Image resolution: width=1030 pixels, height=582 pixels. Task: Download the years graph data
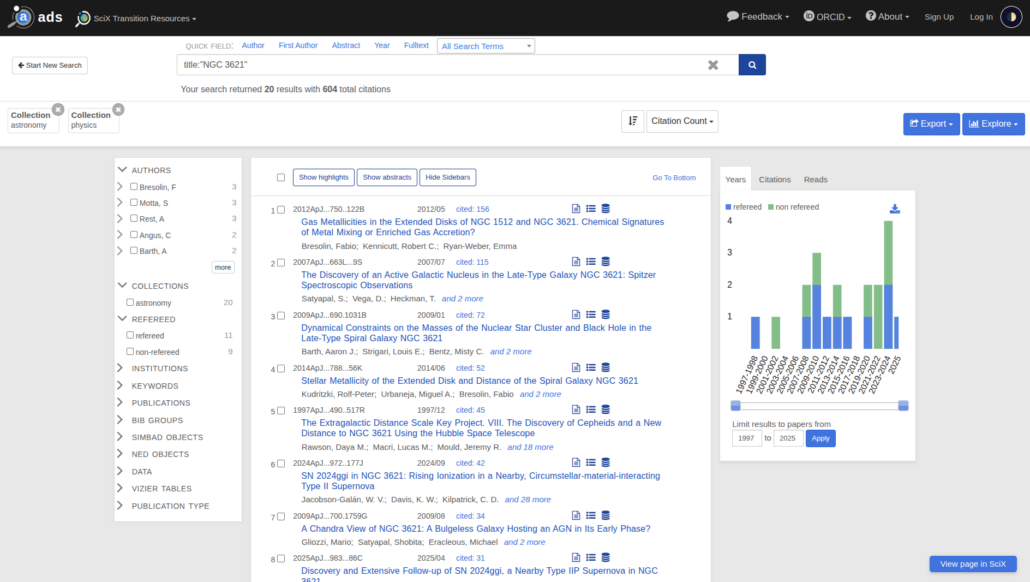[894, 209]
